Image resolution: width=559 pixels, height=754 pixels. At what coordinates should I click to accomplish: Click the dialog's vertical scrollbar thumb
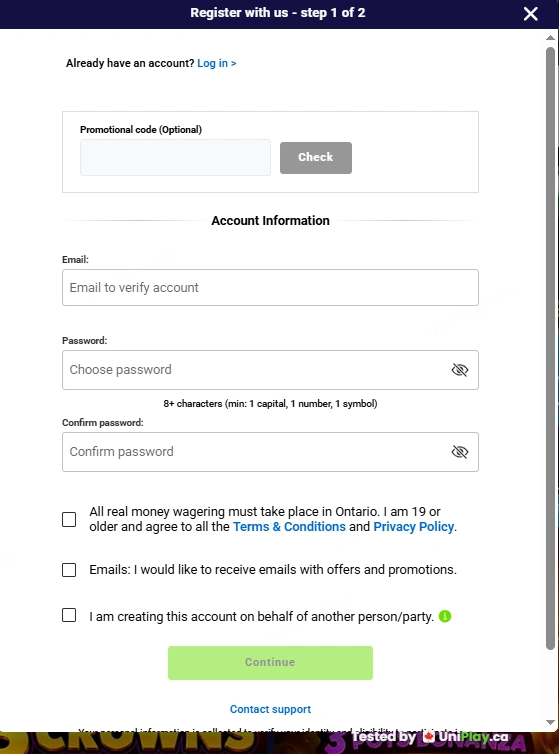(551, 349)
